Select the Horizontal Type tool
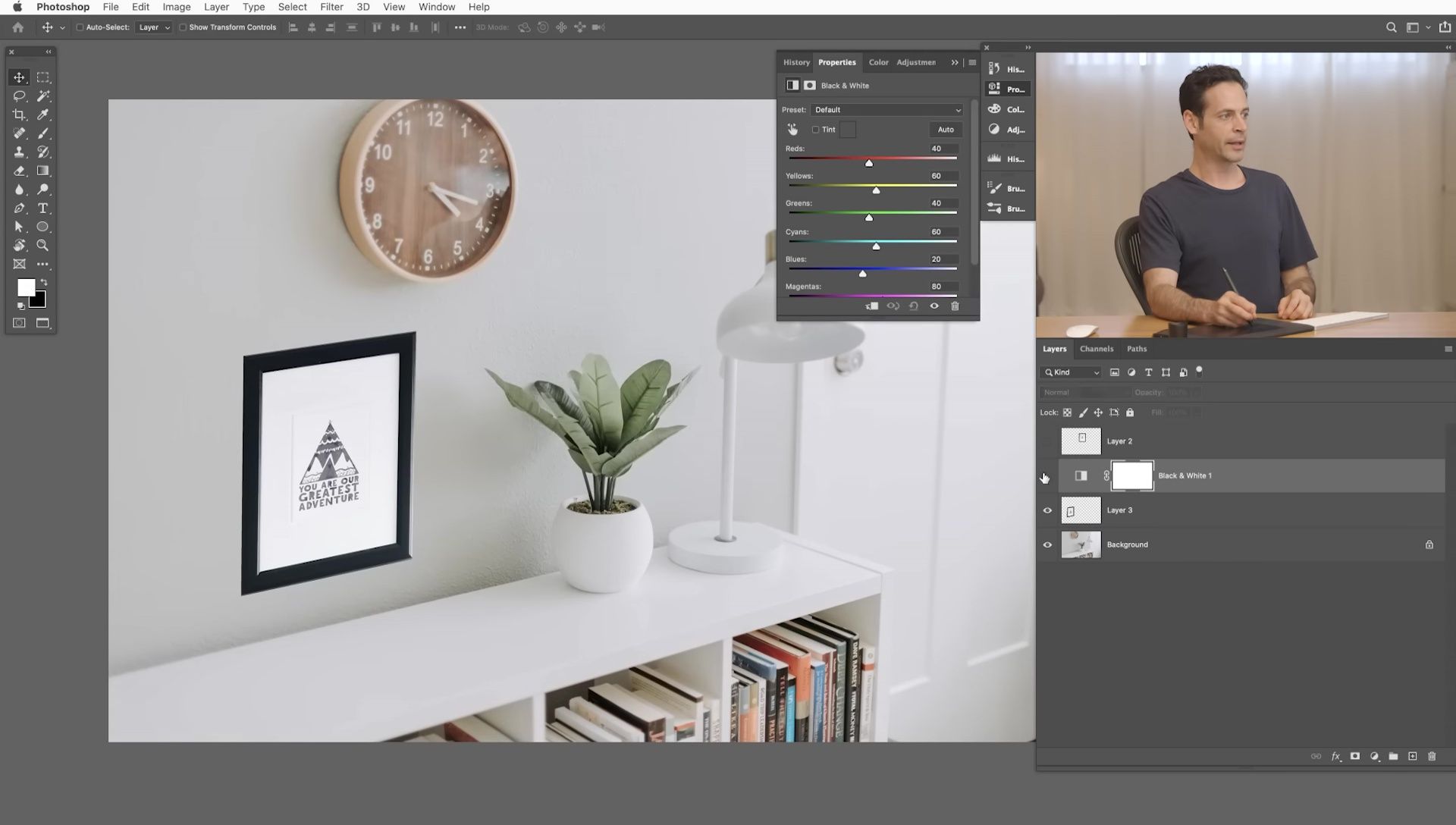 click(43, 209)
